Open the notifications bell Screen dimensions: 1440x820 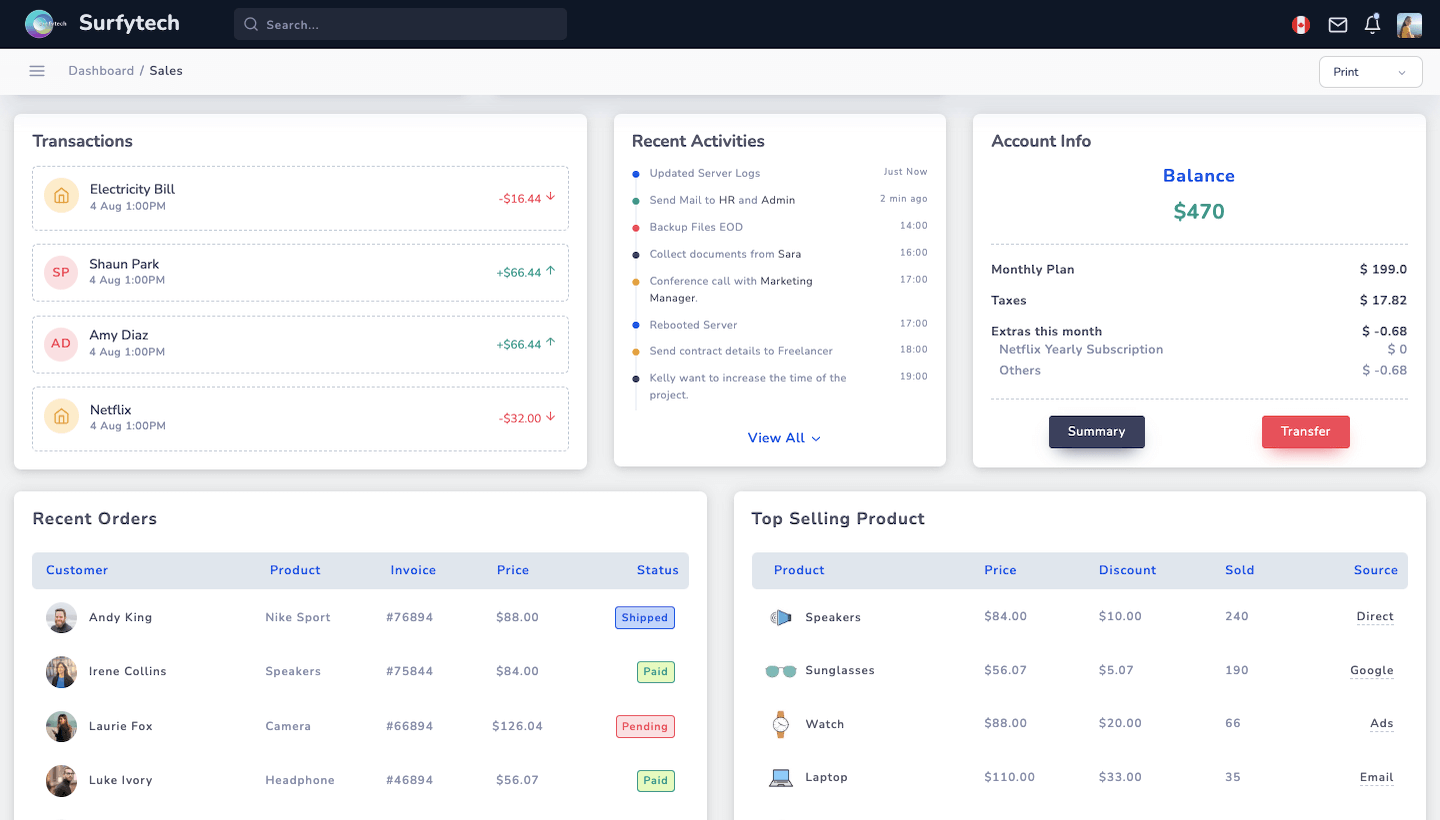(1371, 24)
